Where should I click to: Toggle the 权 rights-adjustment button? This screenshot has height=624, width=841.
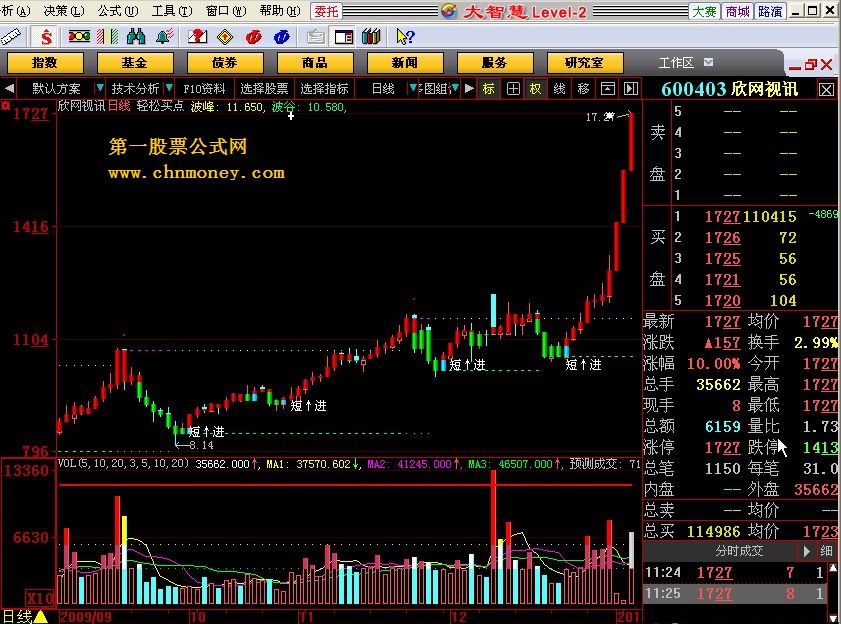tap(535, 89)
